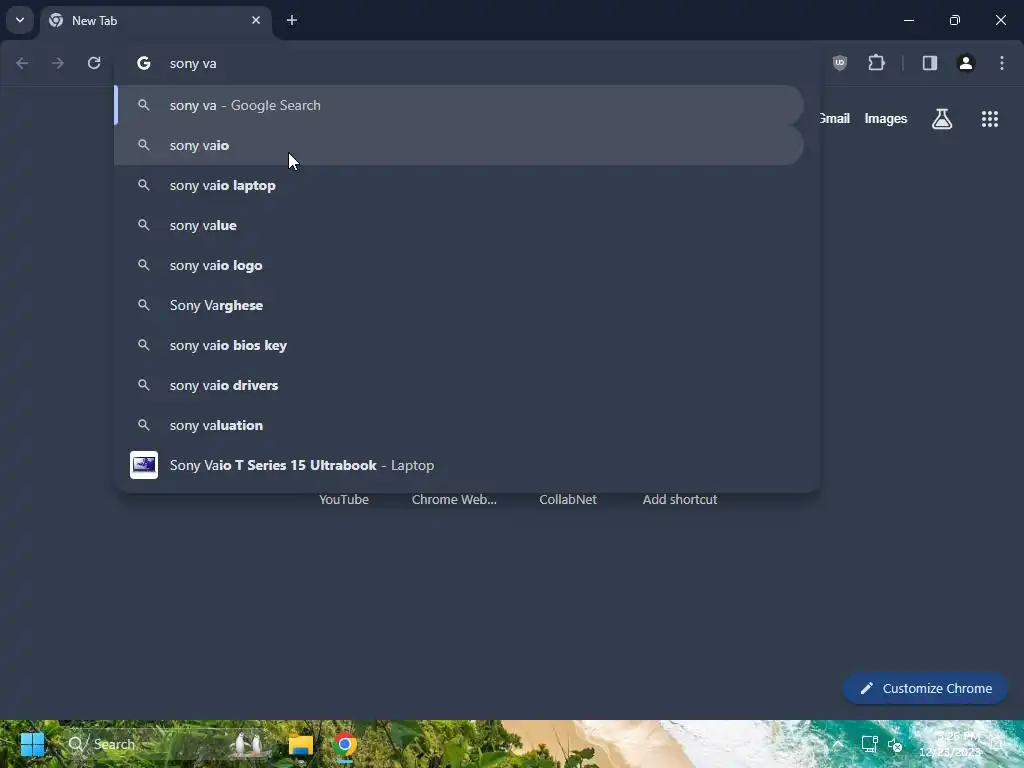Open Search Labs flask icon
The height and width of the screenshot is (768, 1024).
tap(942, 119)
